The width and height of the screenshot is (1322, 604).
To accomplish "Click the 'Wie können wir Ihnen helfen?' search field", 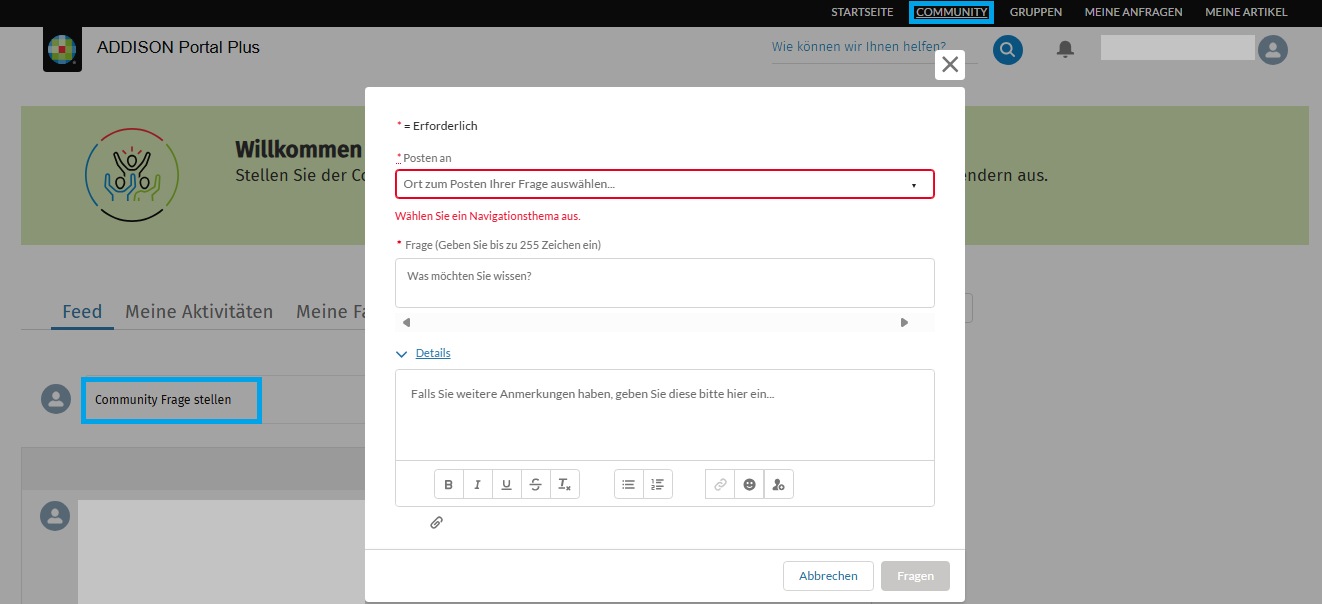I will 873,47.
